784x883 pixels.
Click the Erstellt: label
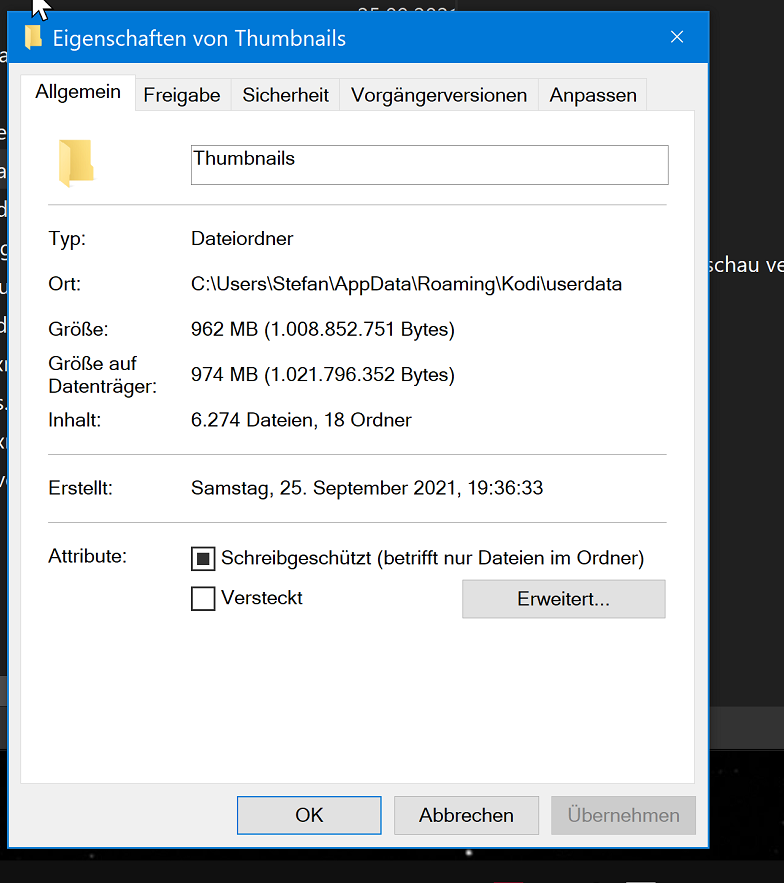81,488
